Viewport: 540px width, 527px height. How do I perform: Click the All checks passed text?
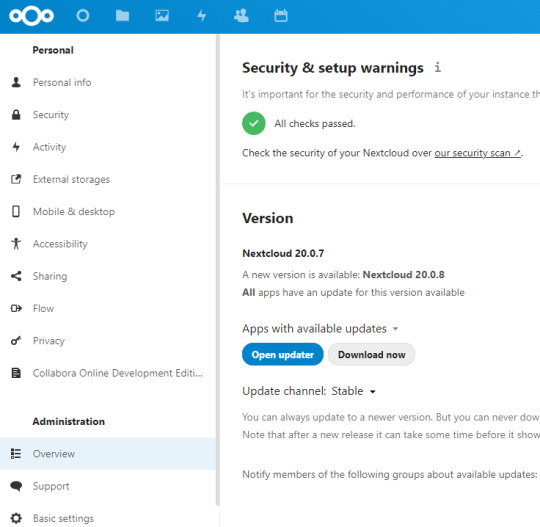315,123
